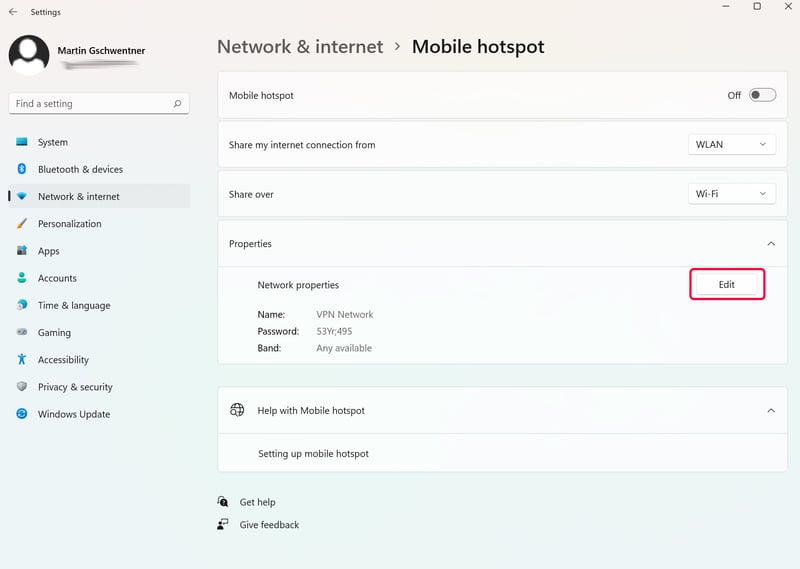Click the Personalization paintbrush icon

tap(21, 223)
